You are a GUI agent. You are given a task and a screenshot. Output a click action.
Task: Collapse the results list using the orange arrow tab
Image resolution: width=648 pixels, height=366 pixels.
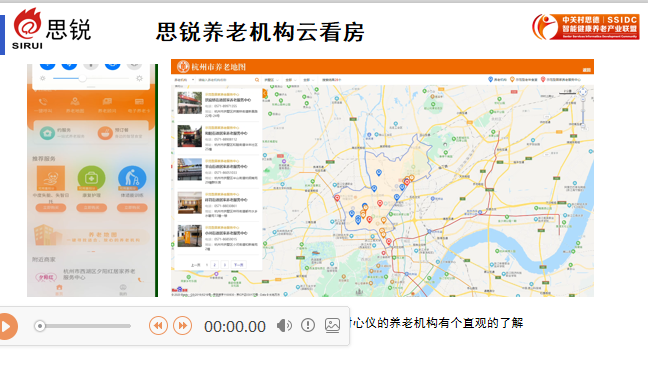tap(264, 93)
